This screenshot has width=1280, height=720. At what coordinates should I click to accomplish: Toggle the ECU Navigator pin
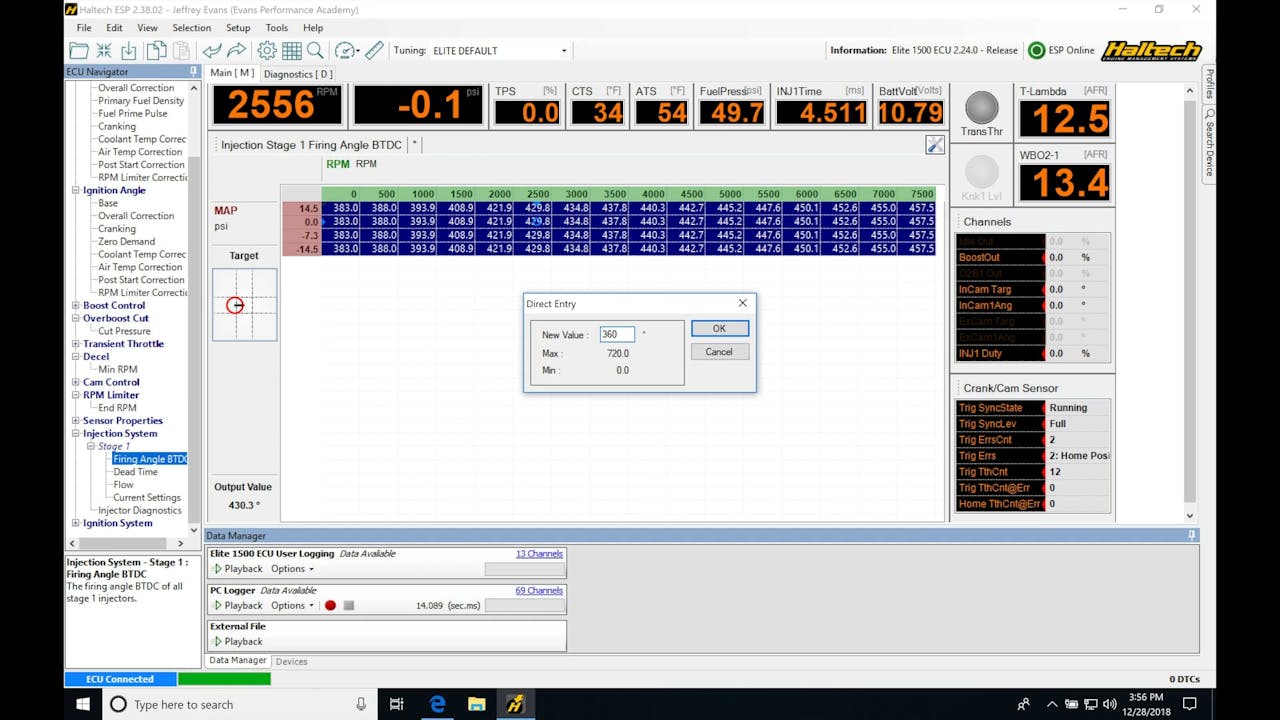193,72
